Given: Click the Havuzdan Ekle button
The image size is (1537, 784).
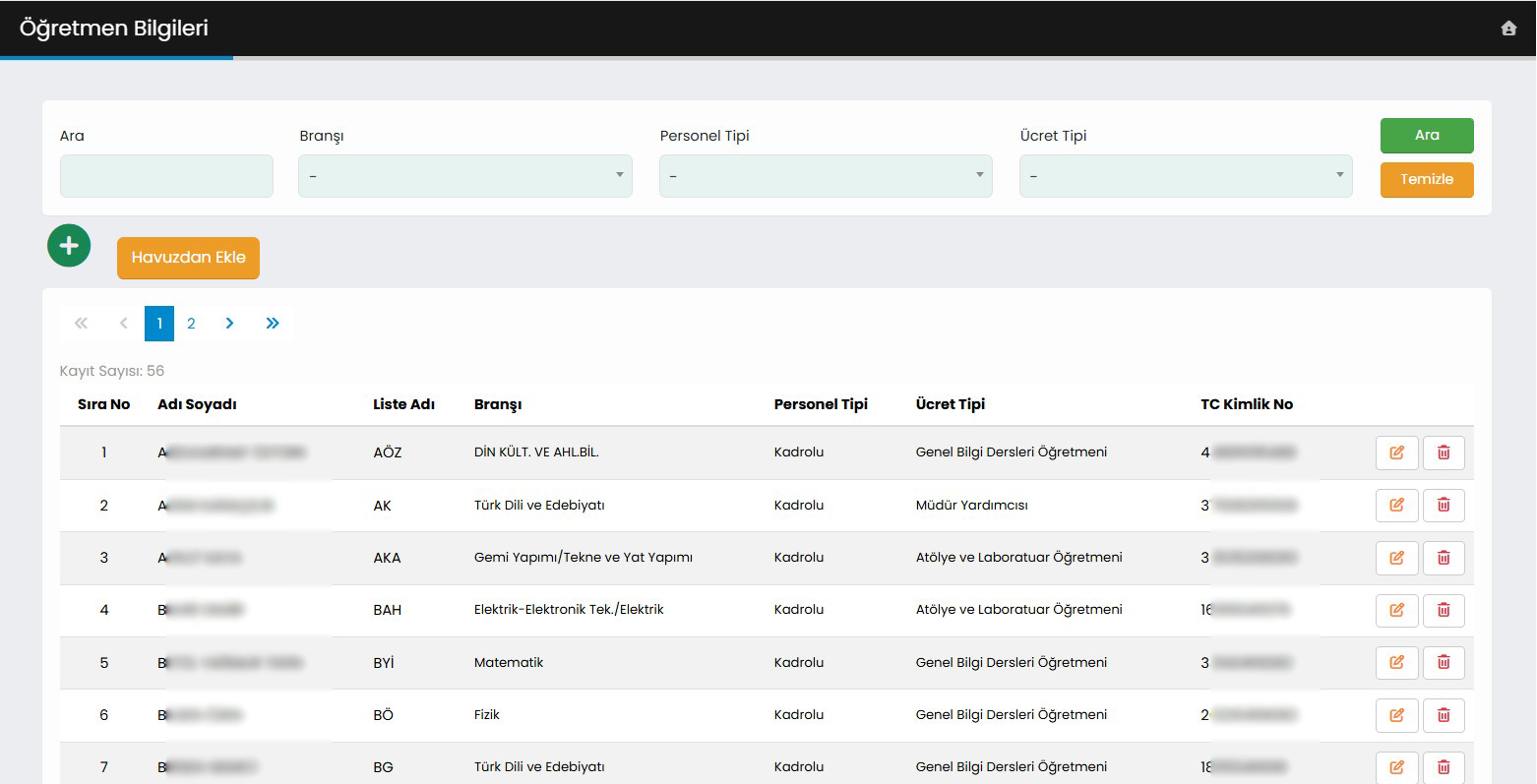Looking at the screenshot, I should (188, 258).
